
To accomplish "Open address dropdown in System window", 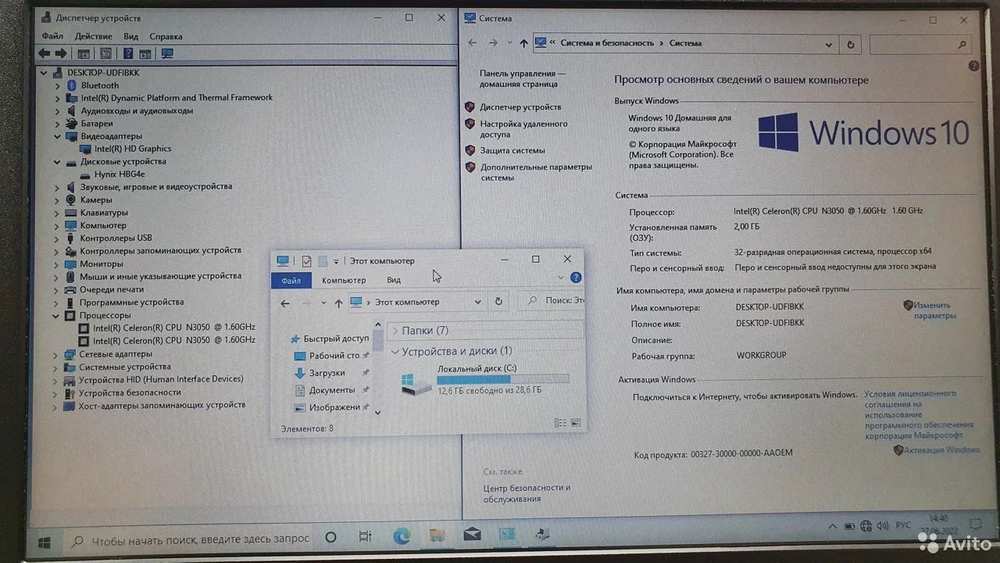I will [x=828, y=45].
